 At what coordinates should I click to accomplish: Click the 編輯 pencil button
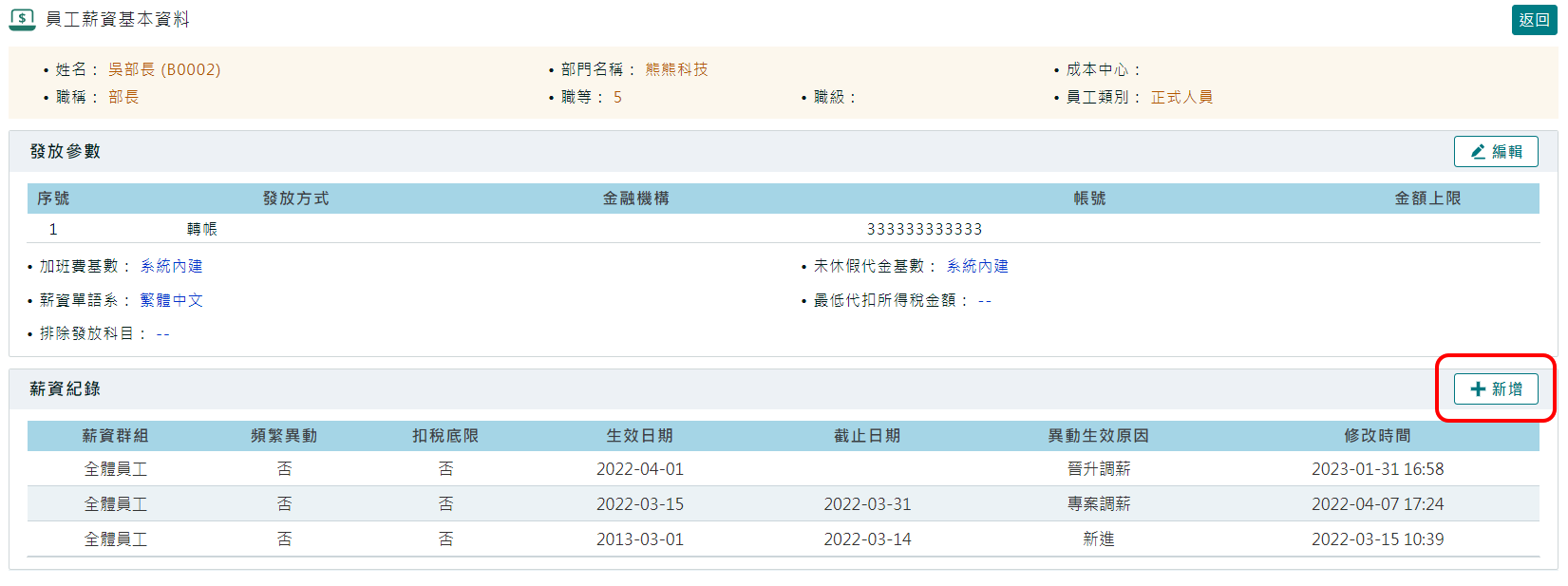(x=1496, y=152)
